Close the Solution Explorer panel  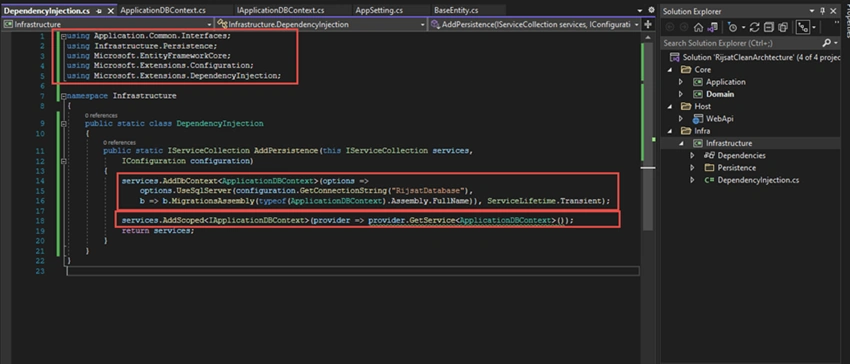[x=834, y=11]
